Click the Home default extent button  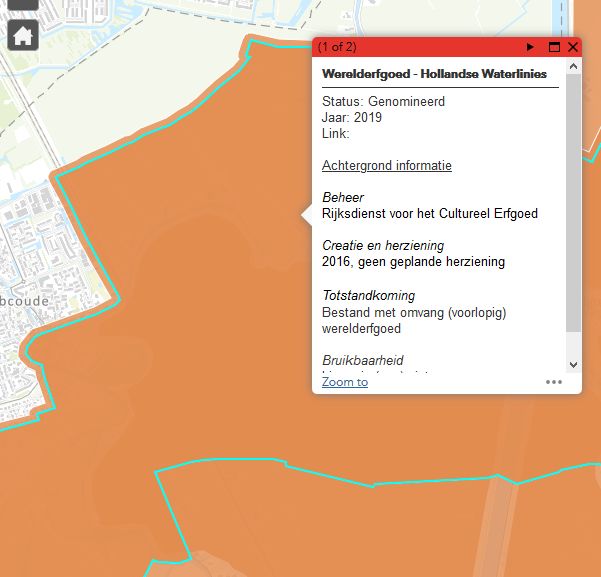[23, 35]
